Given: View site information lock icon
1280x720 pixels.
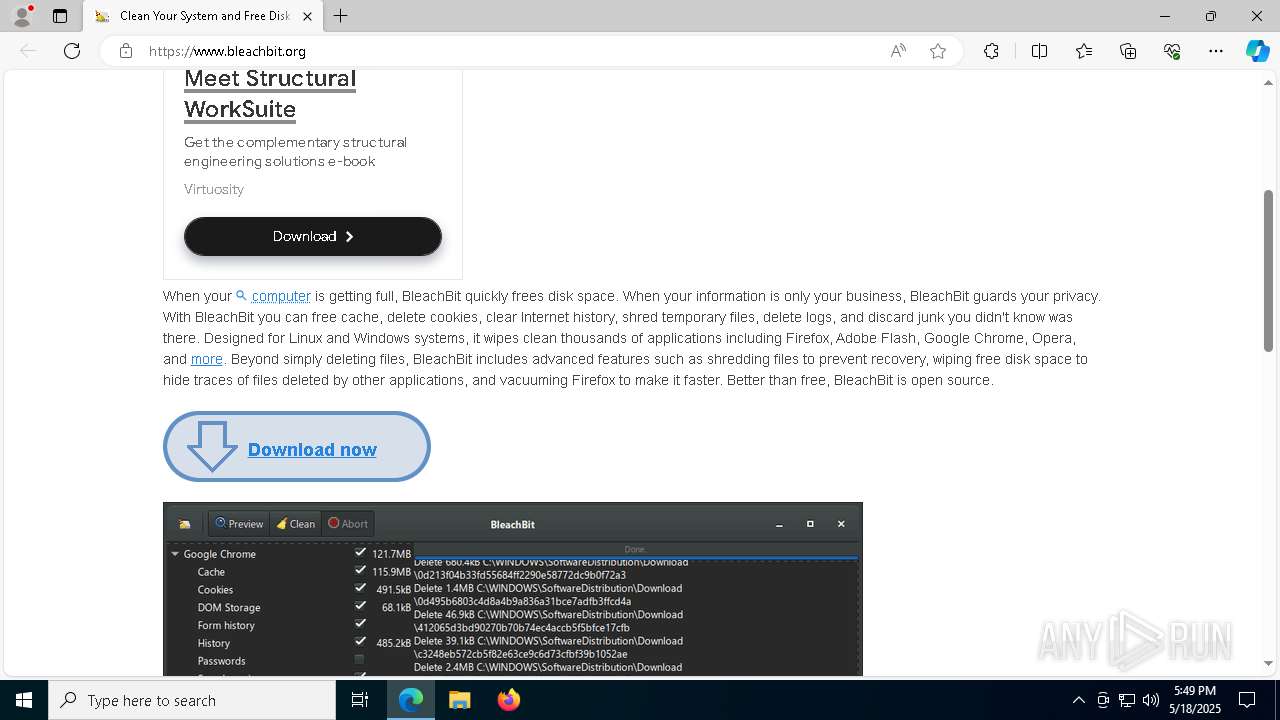Looking at the screenshot, I should 126,51.
